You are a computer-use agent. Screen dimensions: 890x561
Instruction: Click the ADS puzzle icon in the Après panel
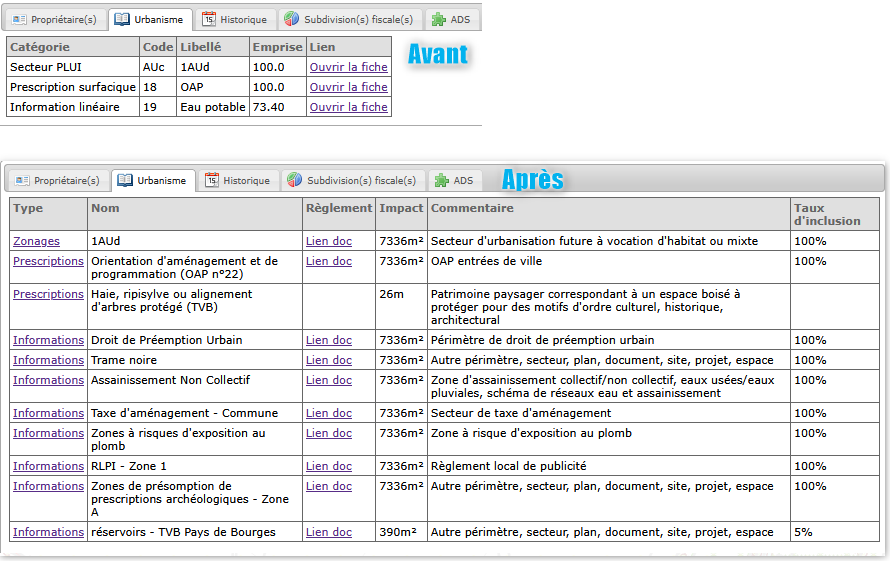(441, 181)
